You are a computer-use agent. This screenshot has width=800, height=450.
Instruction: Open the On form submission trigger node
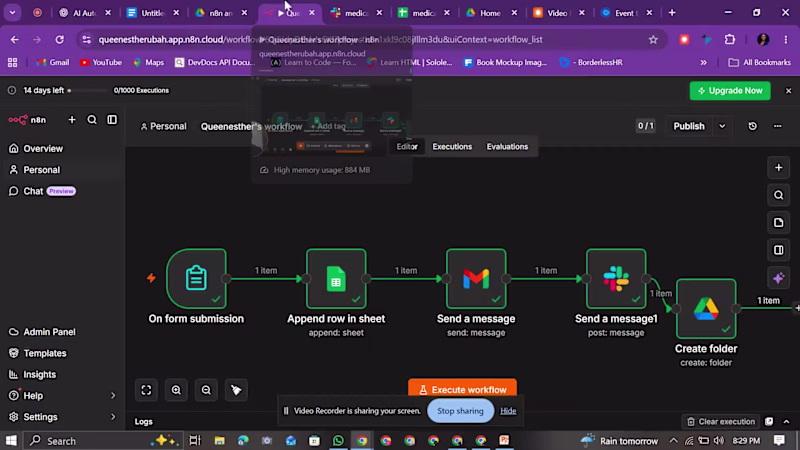196,279
